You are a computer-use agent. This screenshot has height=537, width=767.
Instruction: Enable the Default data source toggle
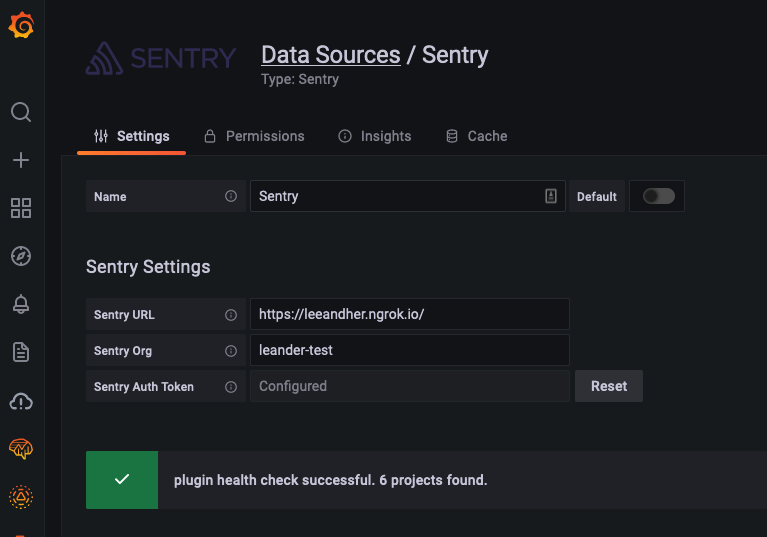[658, 196]
